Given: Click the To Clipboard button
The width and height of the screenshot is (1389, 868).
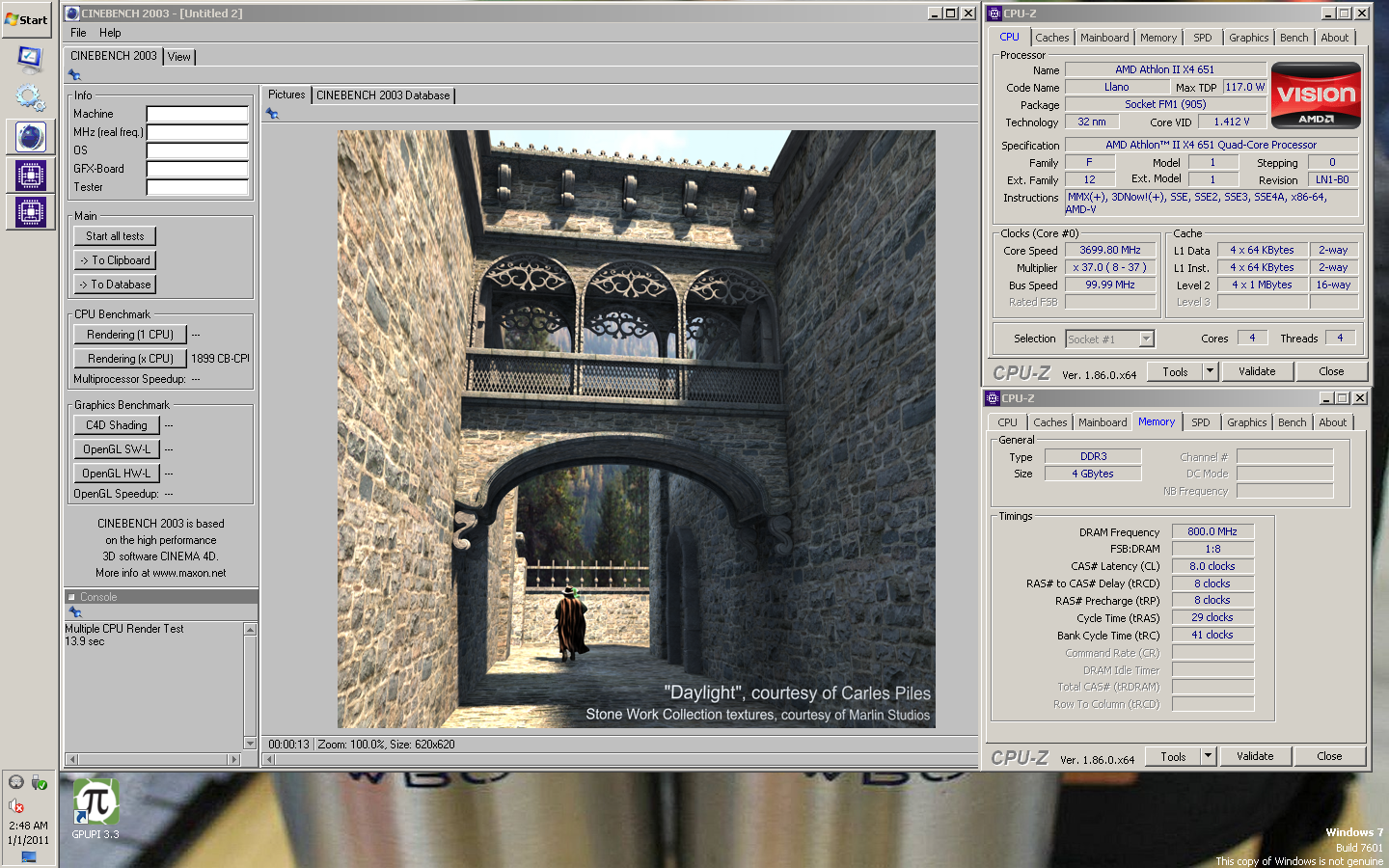Looking at the screenshot, I should coord(115,260).
